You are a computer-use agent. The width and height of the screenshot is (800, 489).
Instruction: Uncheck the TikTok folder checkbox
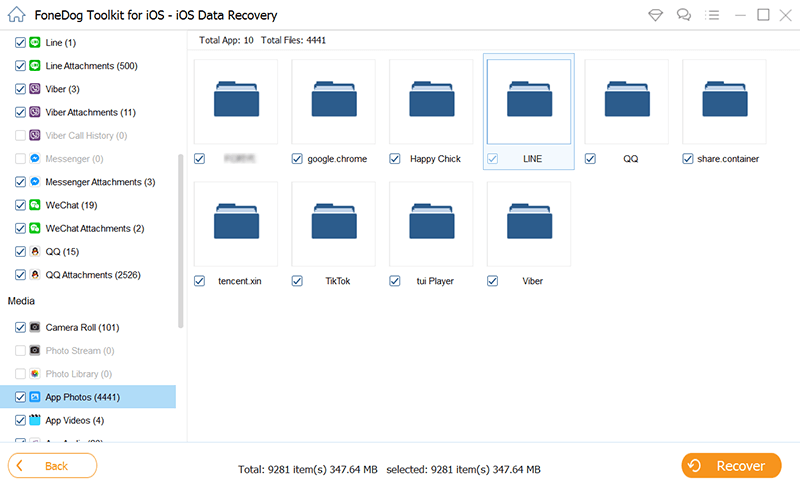click(x=297, y=281)
